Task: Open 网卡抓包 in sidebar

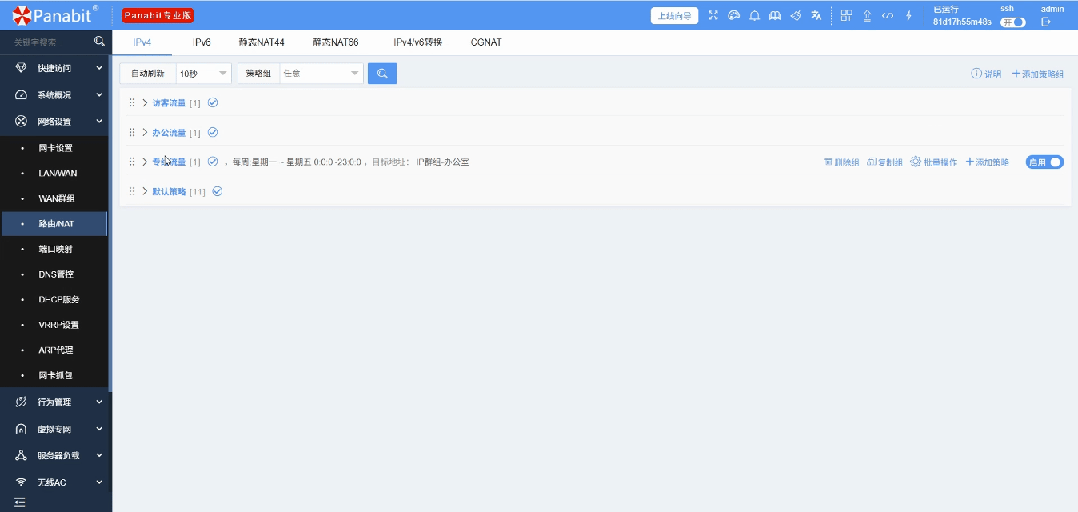Action: click(55, 375)
